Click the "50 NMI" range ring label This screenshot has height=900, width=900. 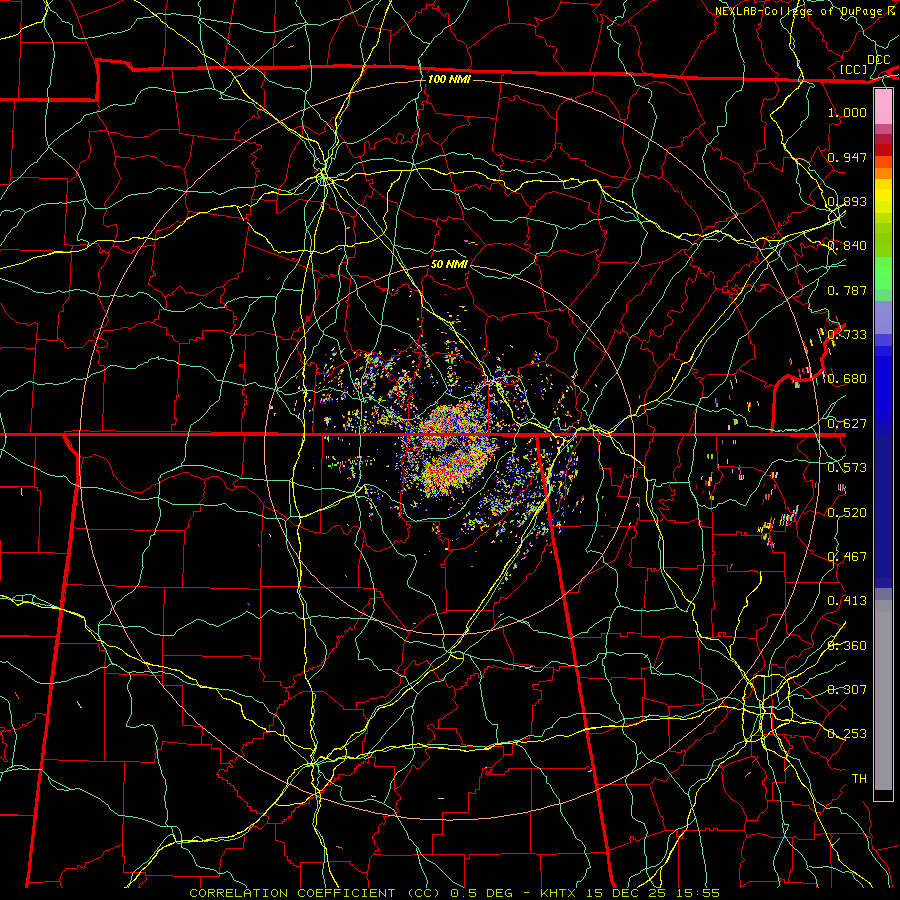(449, 264)
